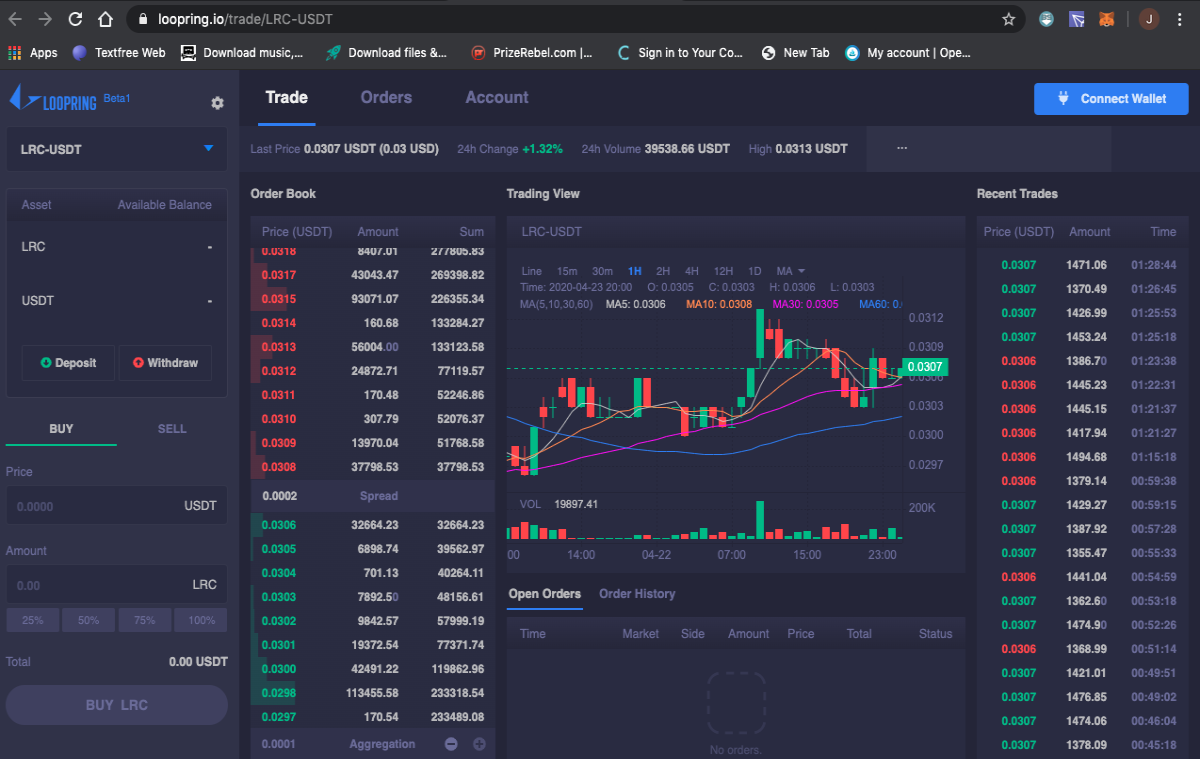Screen dimensions: 1200x759
Task: Reload the page
Action: pyautogui.click(x=75, y=19)
